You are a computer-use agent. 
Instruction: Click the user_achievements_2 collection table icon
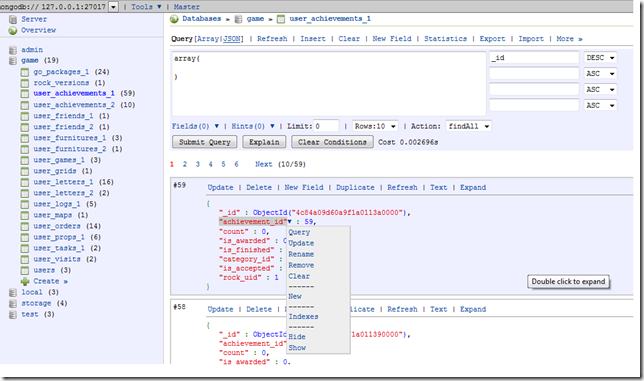click(x=25, y=105)
